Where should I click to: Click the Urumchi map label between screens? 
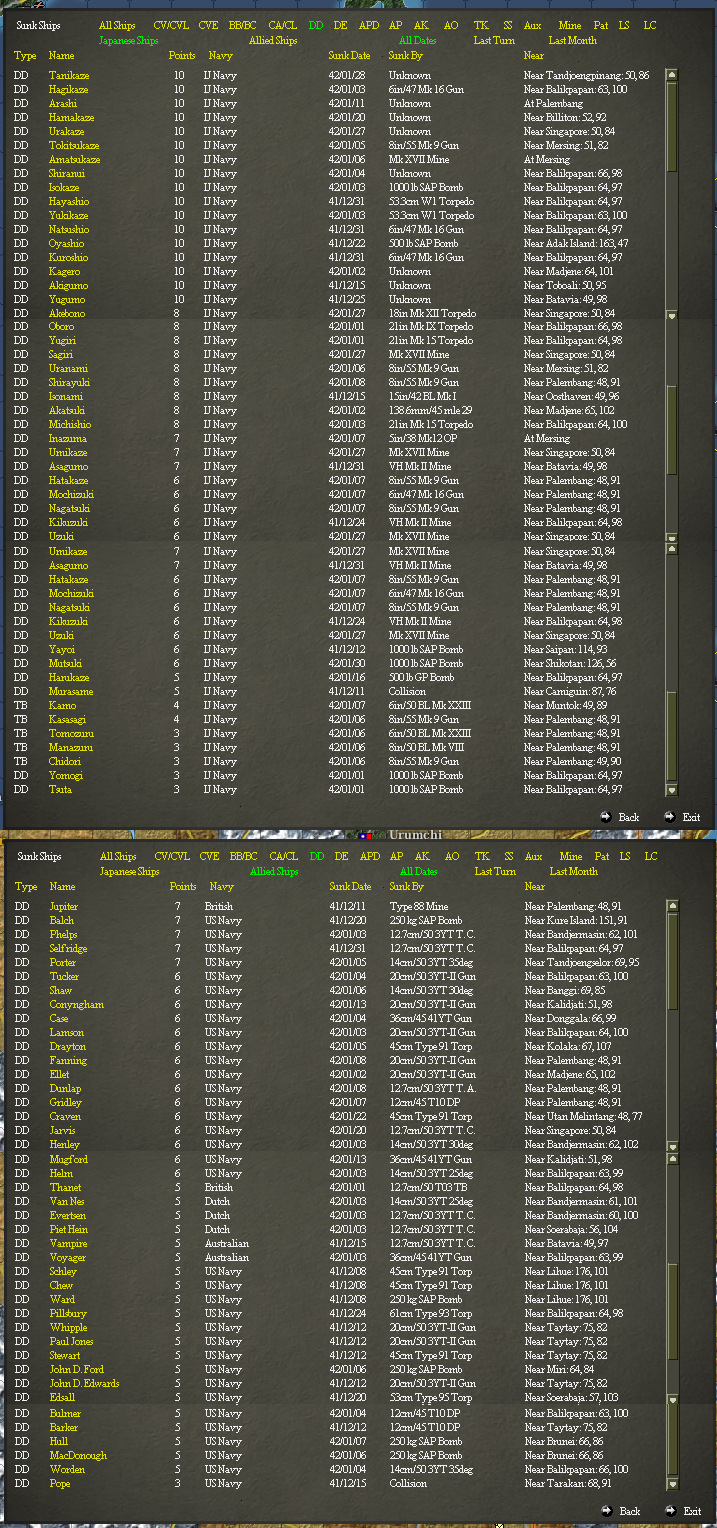point(415,835)
